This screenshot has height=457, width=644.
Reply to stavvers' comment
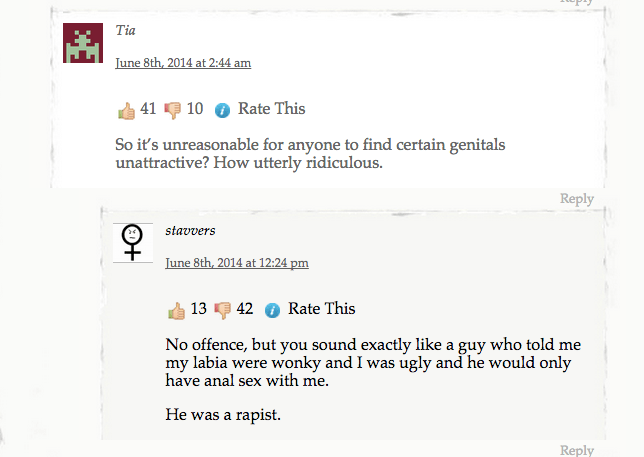point(576,450)
